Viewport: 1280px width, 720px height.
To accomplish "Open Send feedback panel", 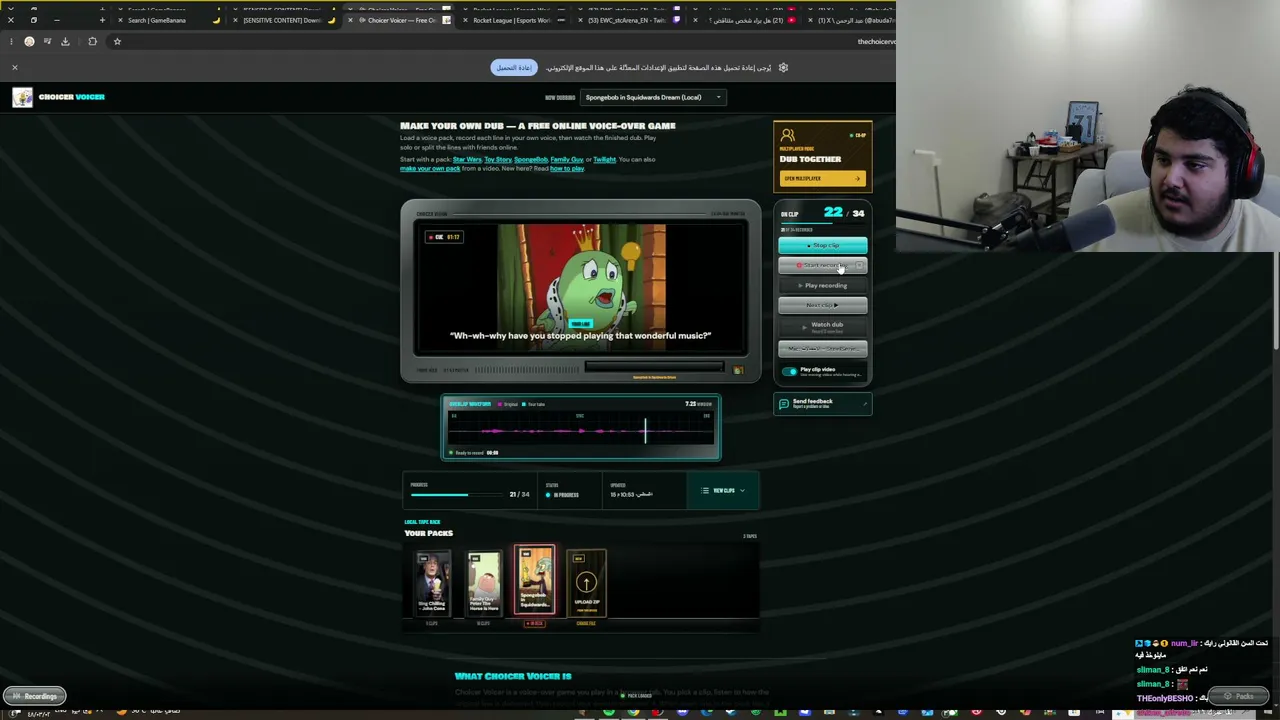I will pos(822,403).
